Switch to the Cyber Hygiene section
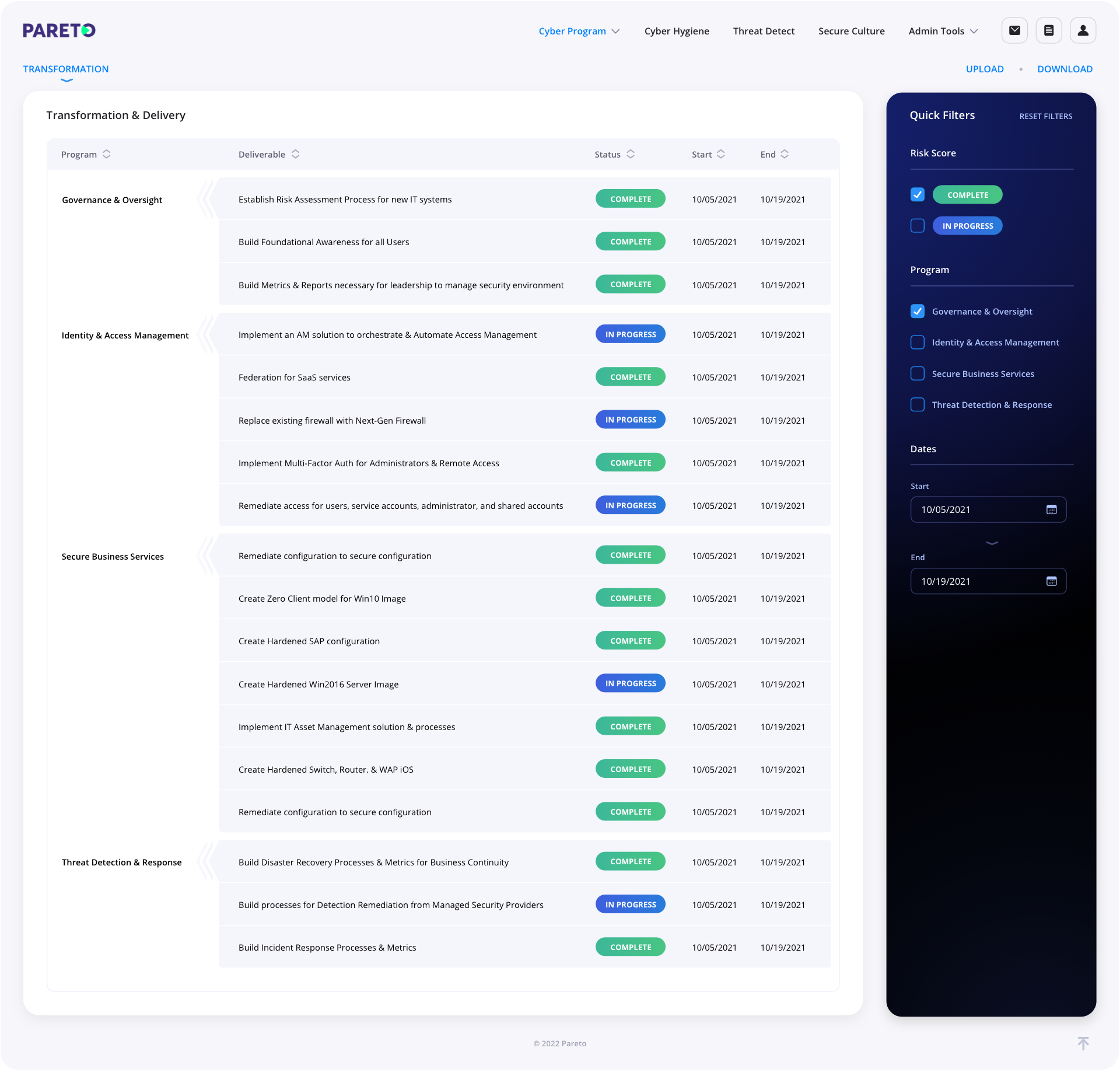 point(677,31)
